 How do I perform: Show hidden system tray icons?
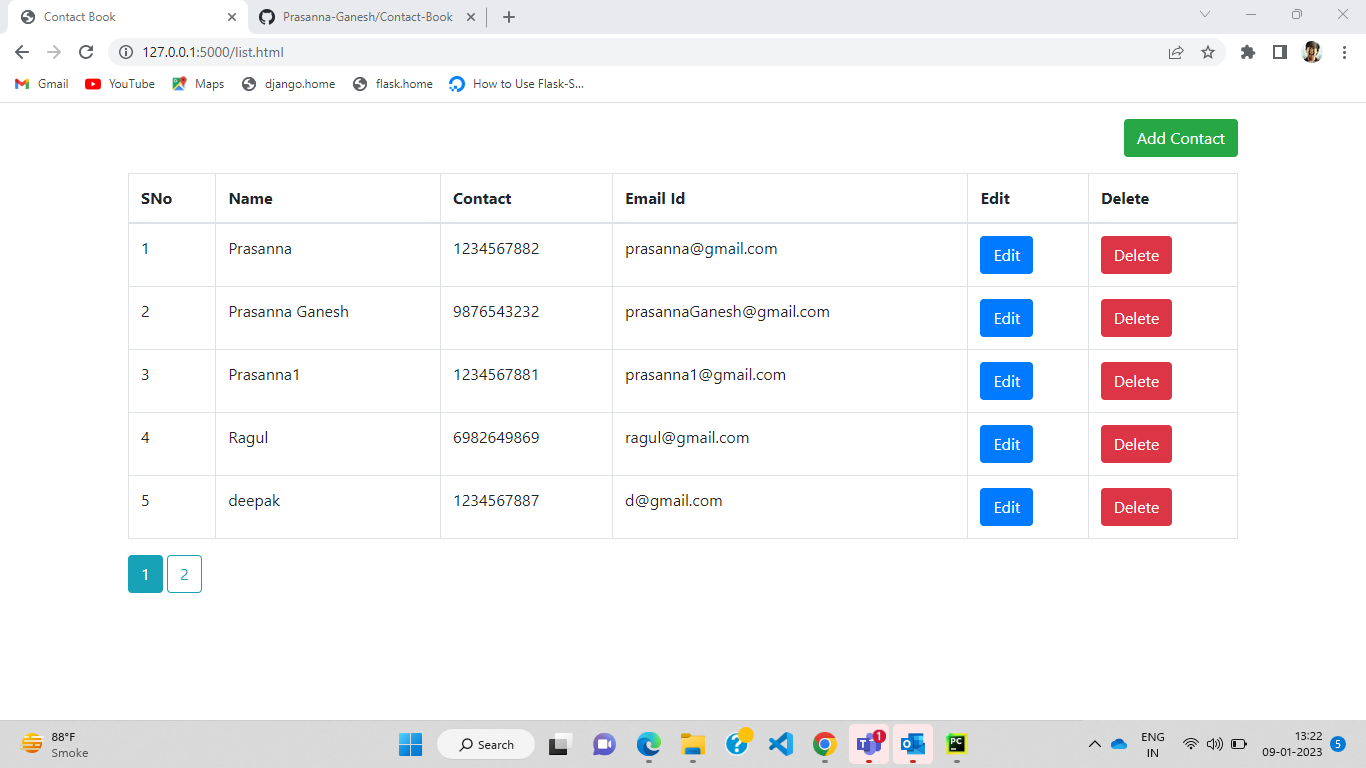[1095, 744]
